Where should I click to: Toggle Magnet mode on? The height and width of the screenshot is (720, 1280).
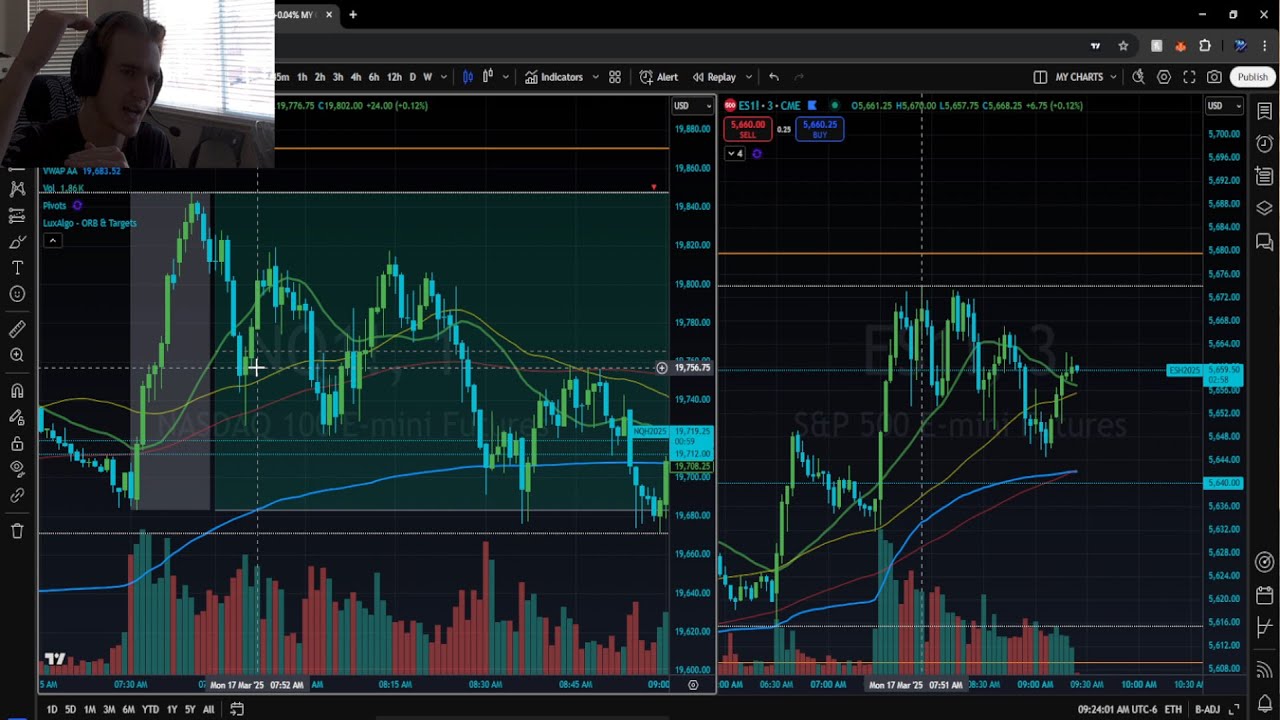(x=17, y=391)
